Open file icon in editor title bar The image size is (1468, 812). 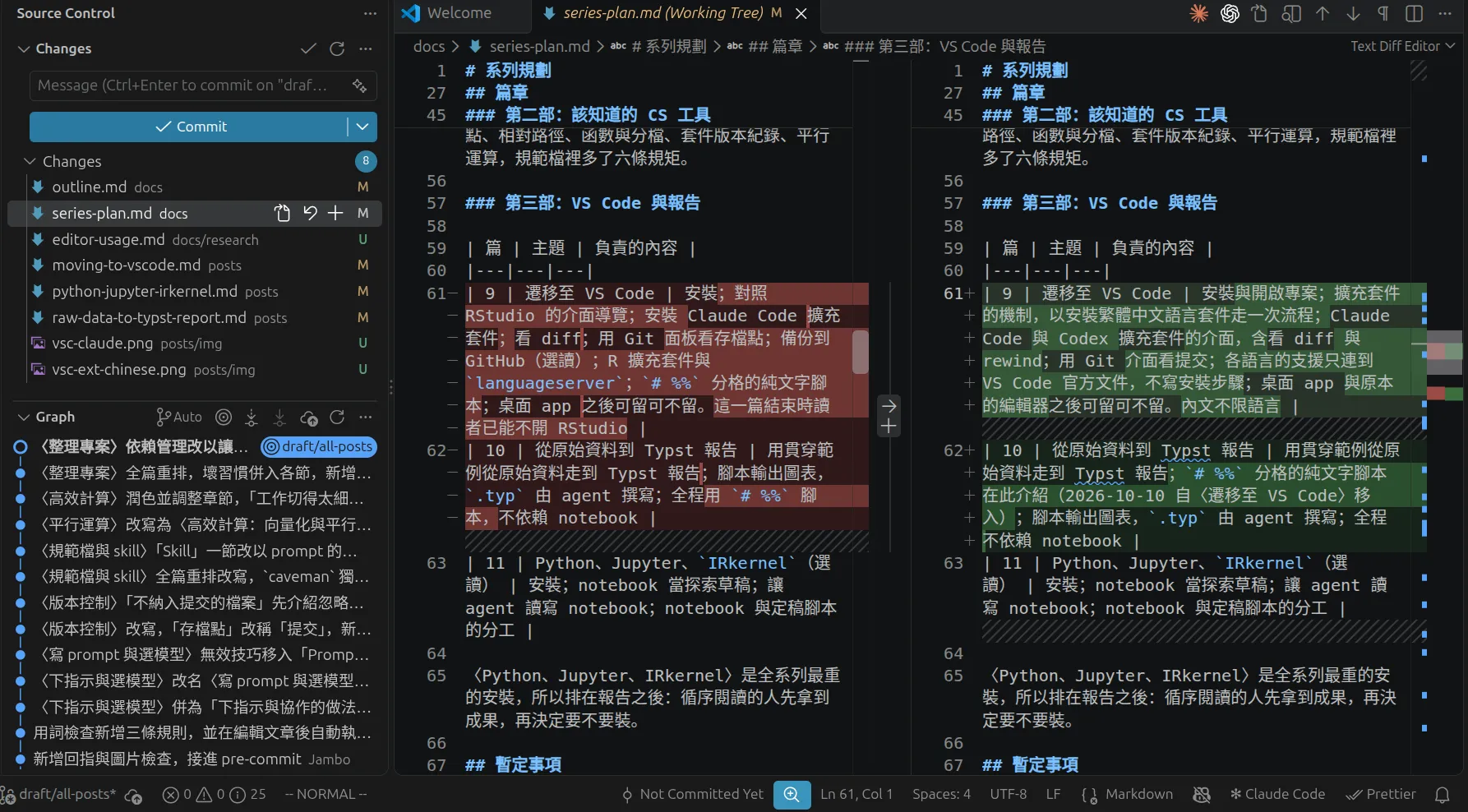point(1259,13)
